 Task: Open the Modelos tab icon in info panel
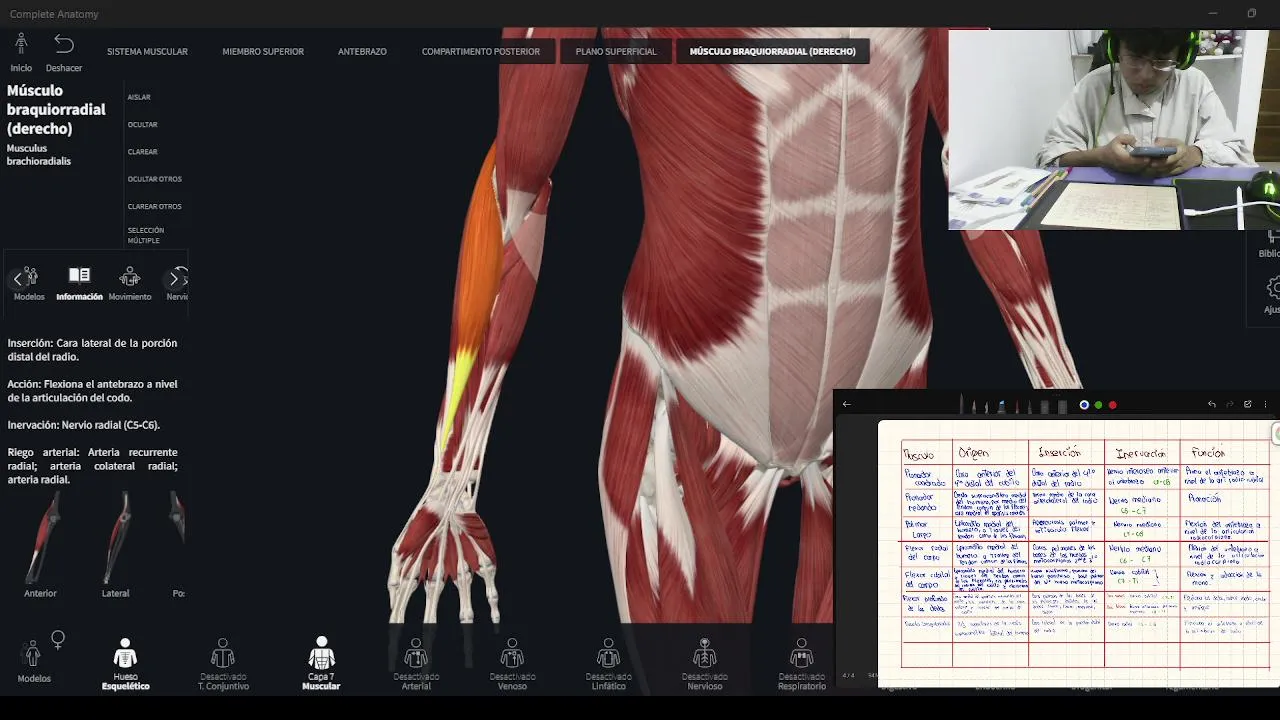(x=29, y=277)
